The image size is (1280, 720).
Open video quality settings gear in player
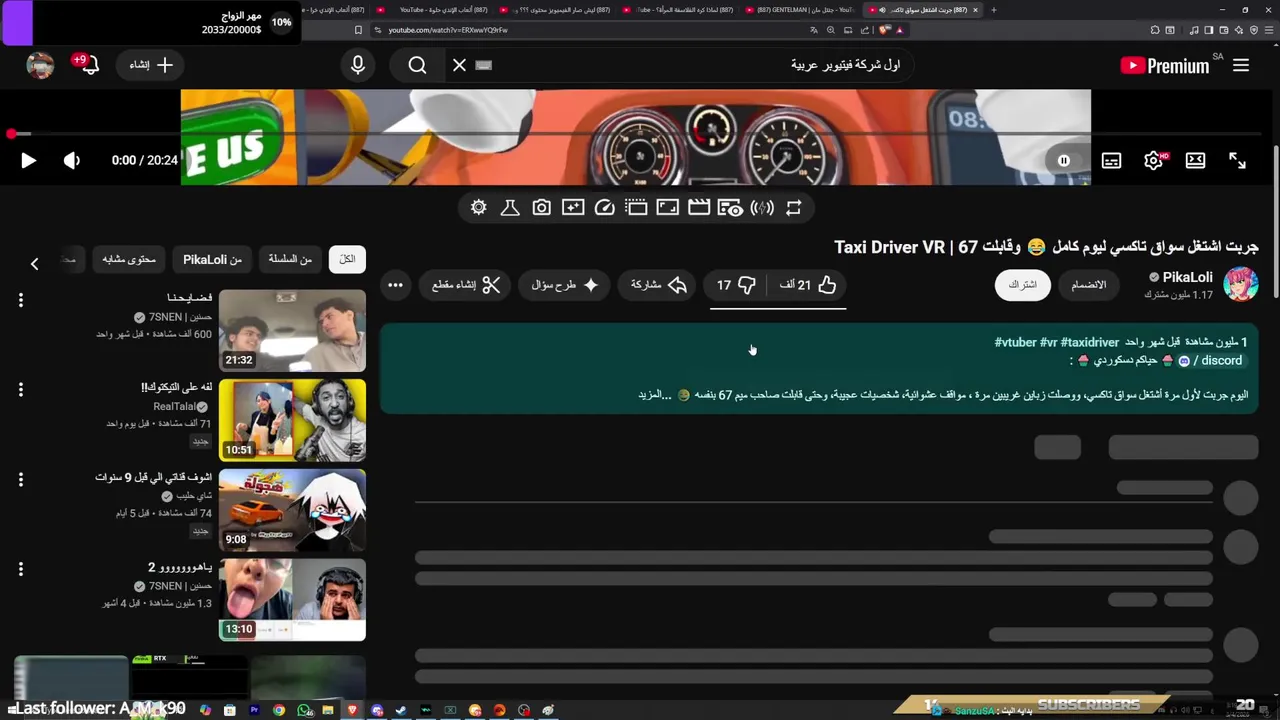pyautogui.click(x=1153, y=160)
